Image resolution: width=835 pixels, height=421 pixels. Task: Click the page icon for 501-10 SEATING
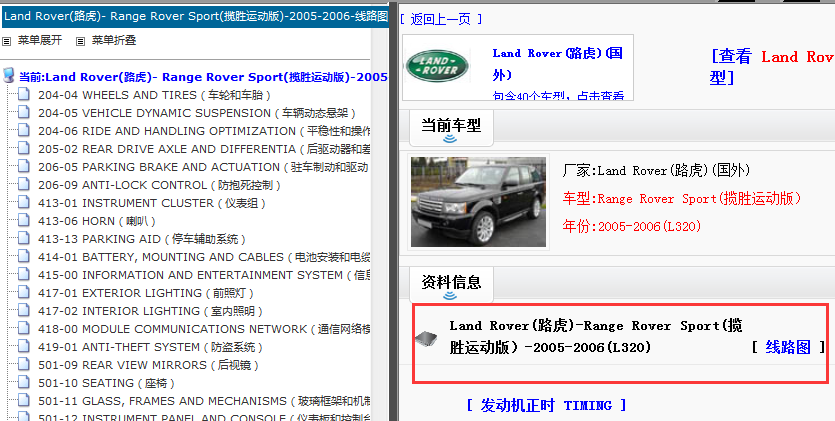tap(23, 383)
